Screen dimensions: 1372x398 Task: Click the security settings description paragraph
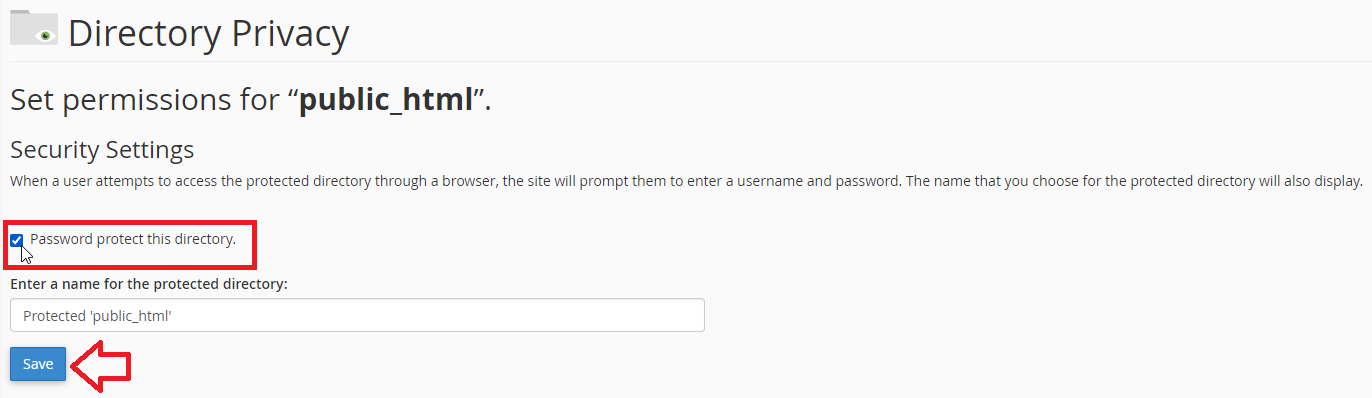coord(686,182)
